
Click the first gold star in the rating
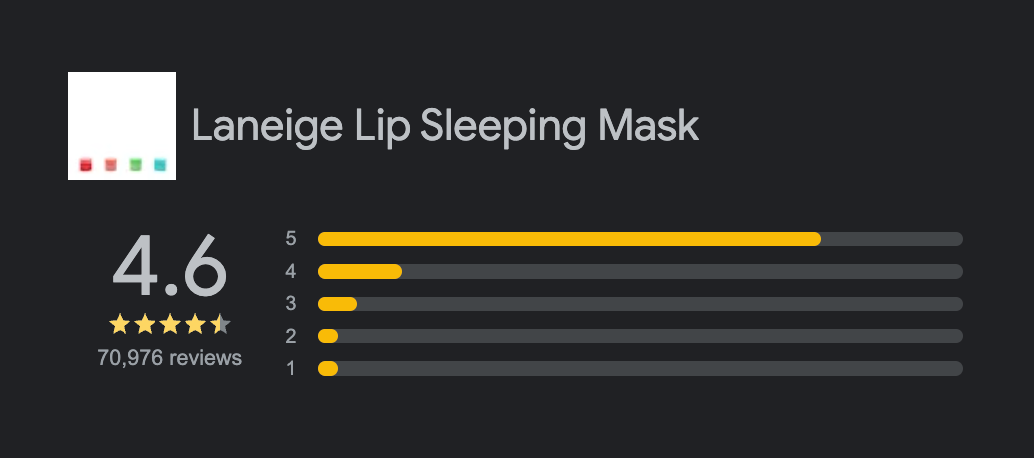coord(120,323)
